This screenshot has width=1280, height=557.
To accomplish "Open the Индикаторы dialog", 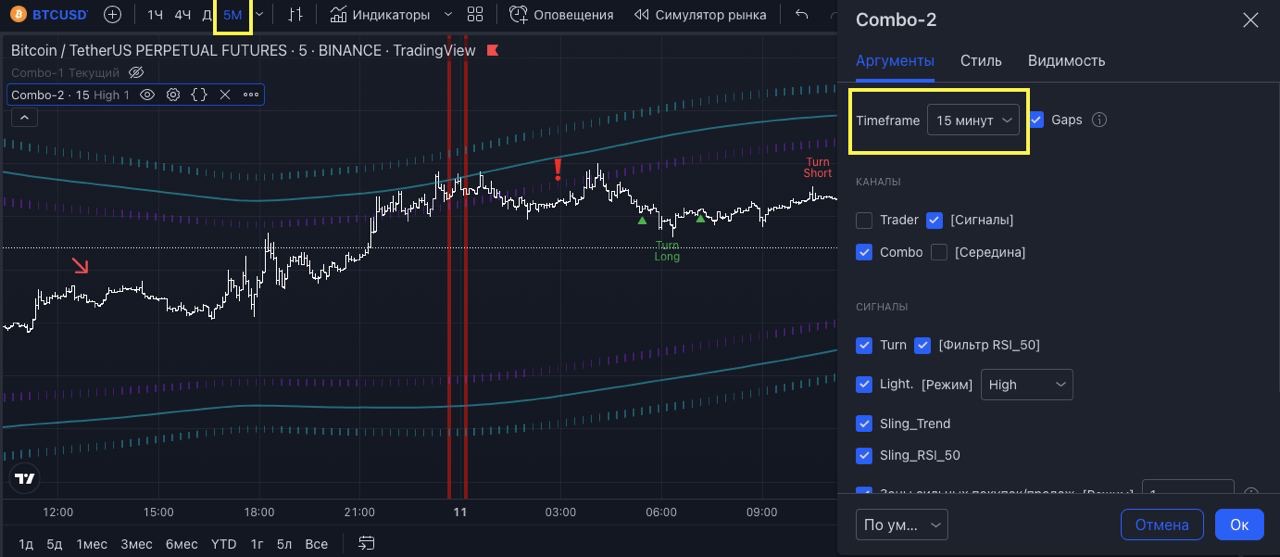I will pyautogui.click(x=380, y=15).
